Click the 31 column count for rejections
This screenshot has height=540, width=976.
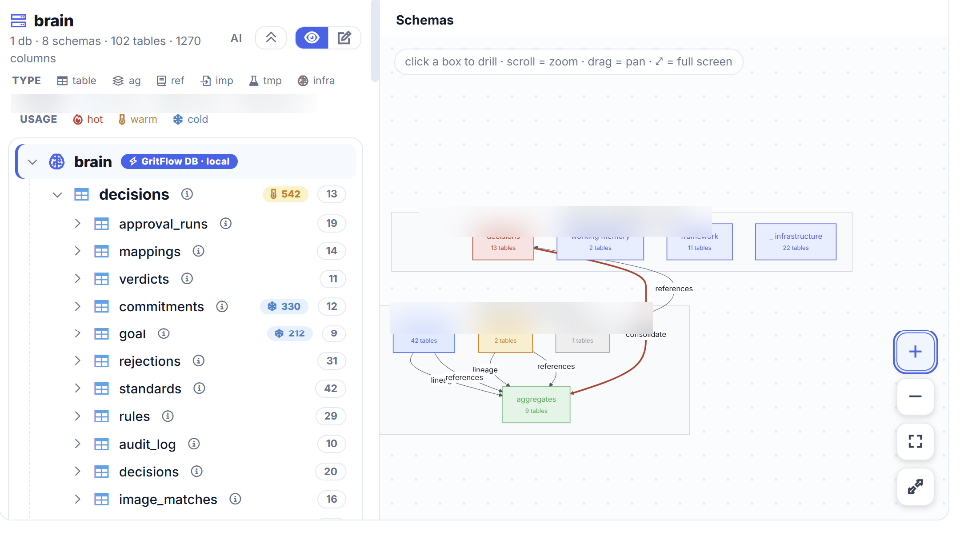coord(332,361)
